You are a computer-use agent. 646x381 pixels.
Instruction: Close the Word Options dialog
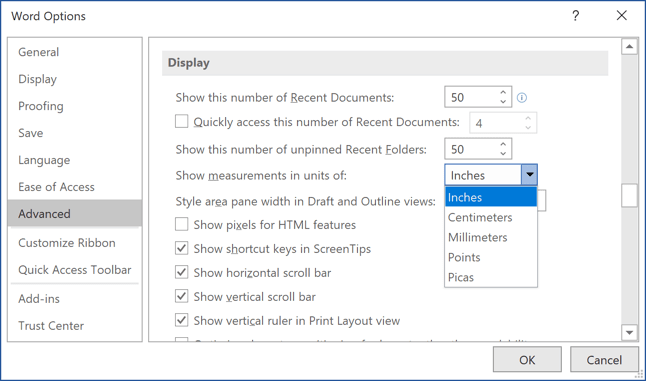pyautogui.click(x=622, y=16)
